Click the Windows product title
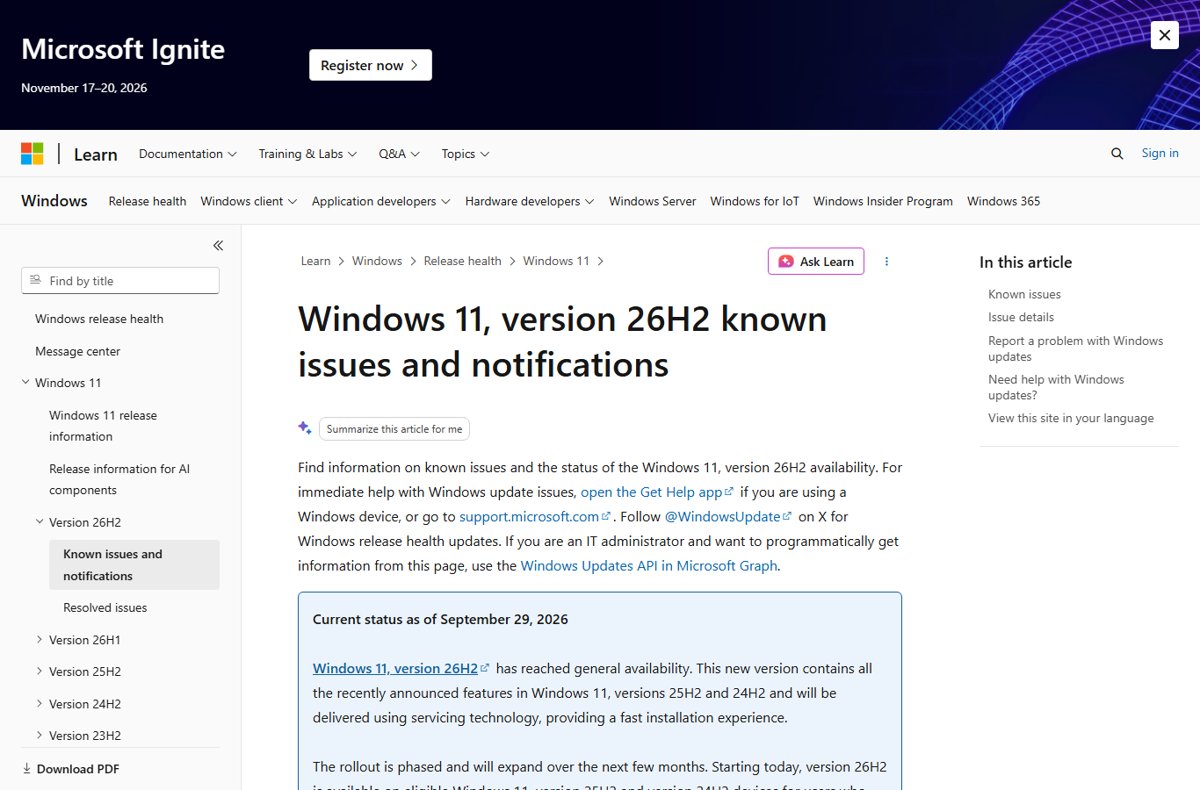This screenshot has width=1200, height=790. tap(54, 201)
